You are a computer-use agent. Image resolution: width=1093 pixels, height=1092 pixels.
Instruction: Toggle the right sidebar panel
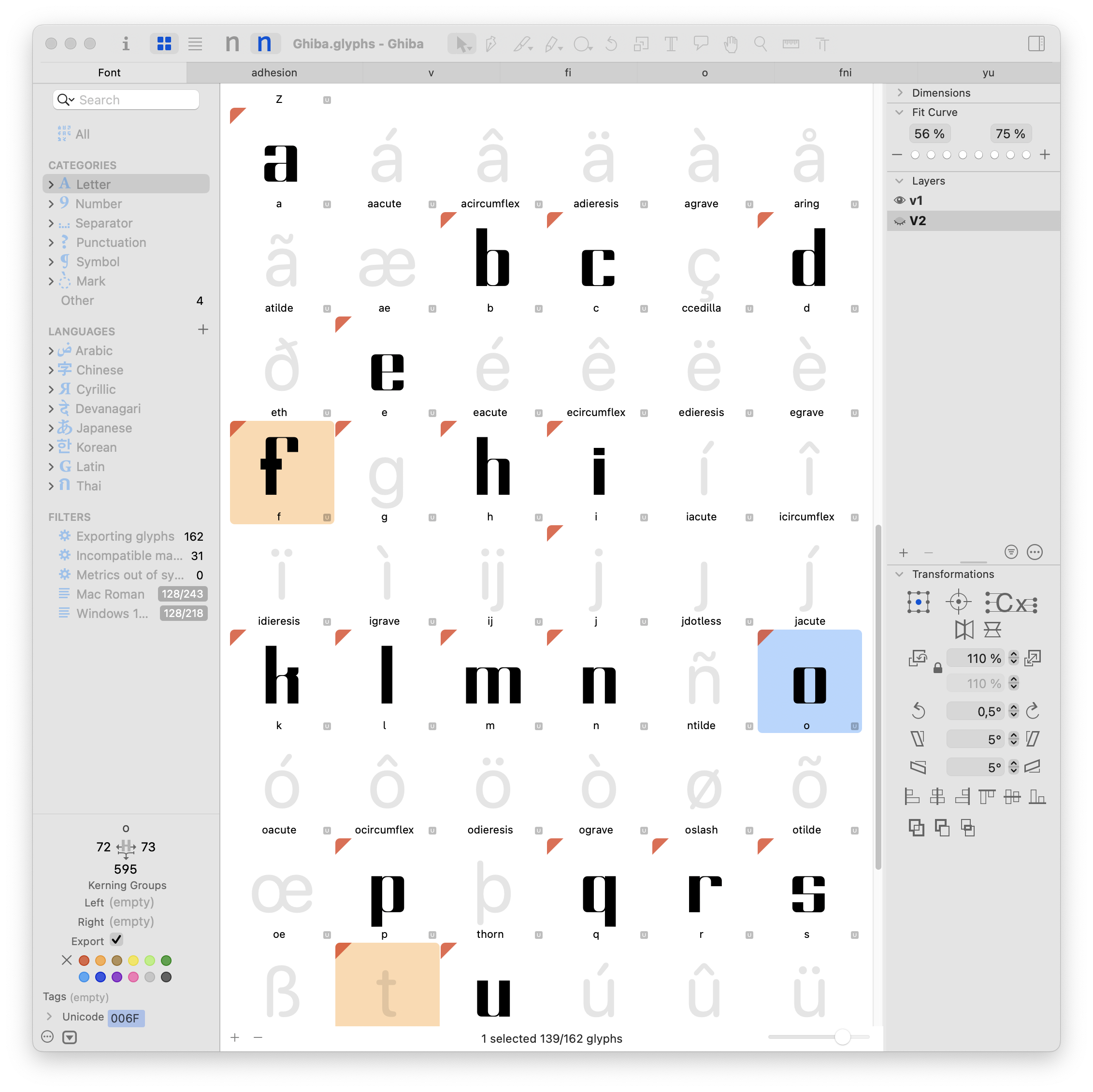tap(1036, 43)
